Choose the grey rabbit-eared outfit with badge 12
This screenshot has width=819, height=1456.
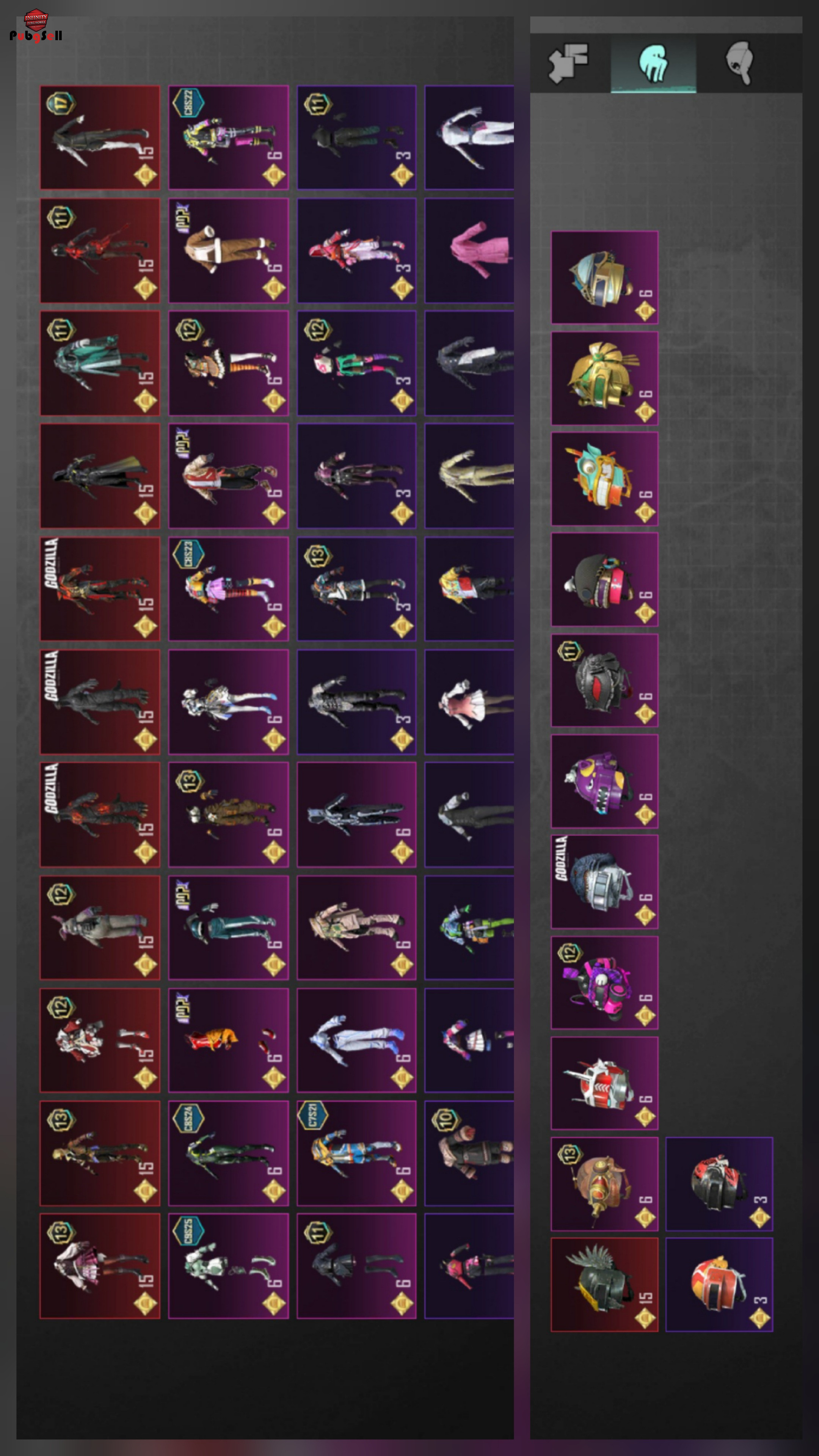pyautogui.click(x=100, y=927)
